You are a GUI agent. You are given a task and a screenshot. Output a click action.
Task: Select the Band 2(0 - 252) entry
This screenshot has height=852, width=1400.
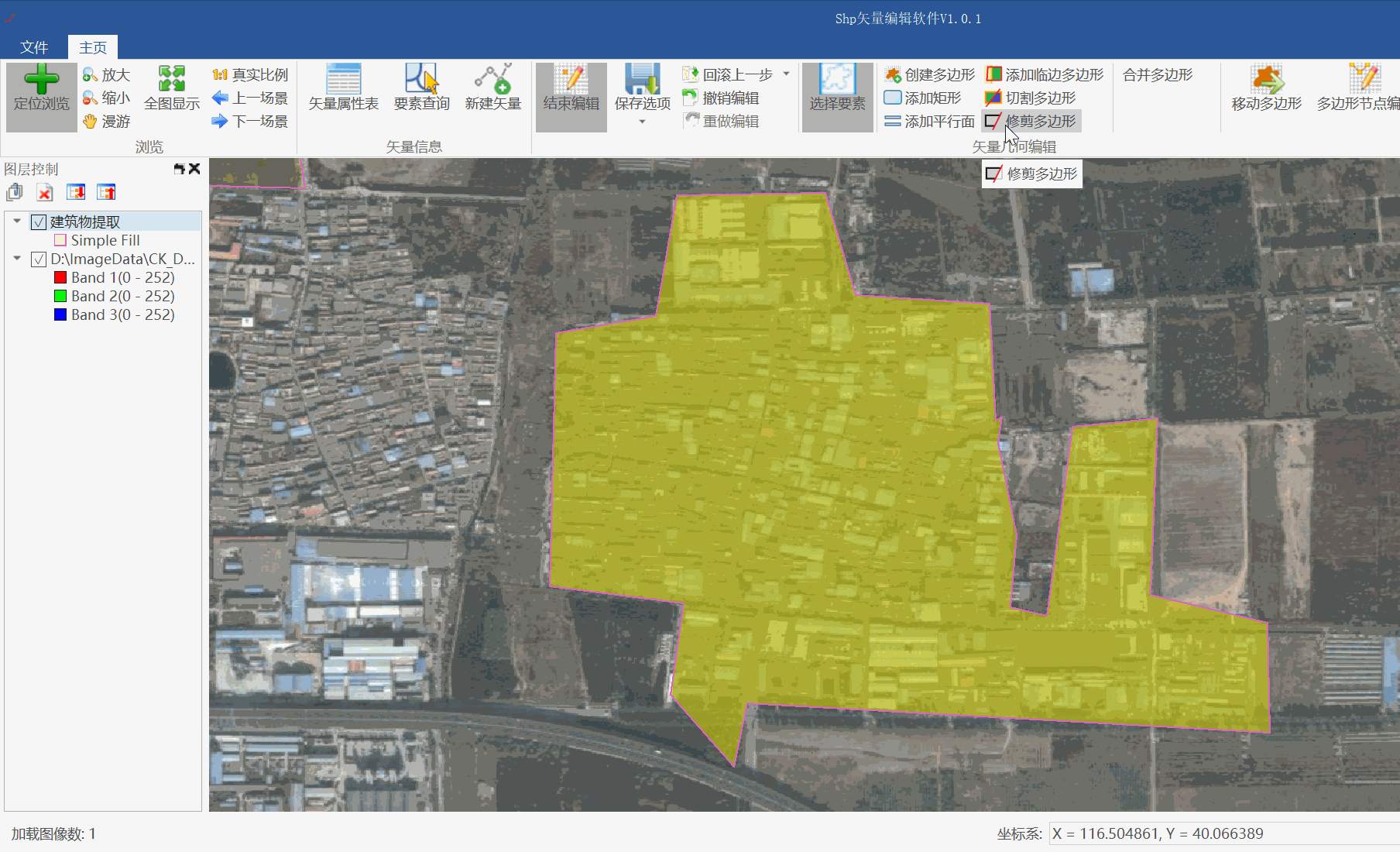123,297
